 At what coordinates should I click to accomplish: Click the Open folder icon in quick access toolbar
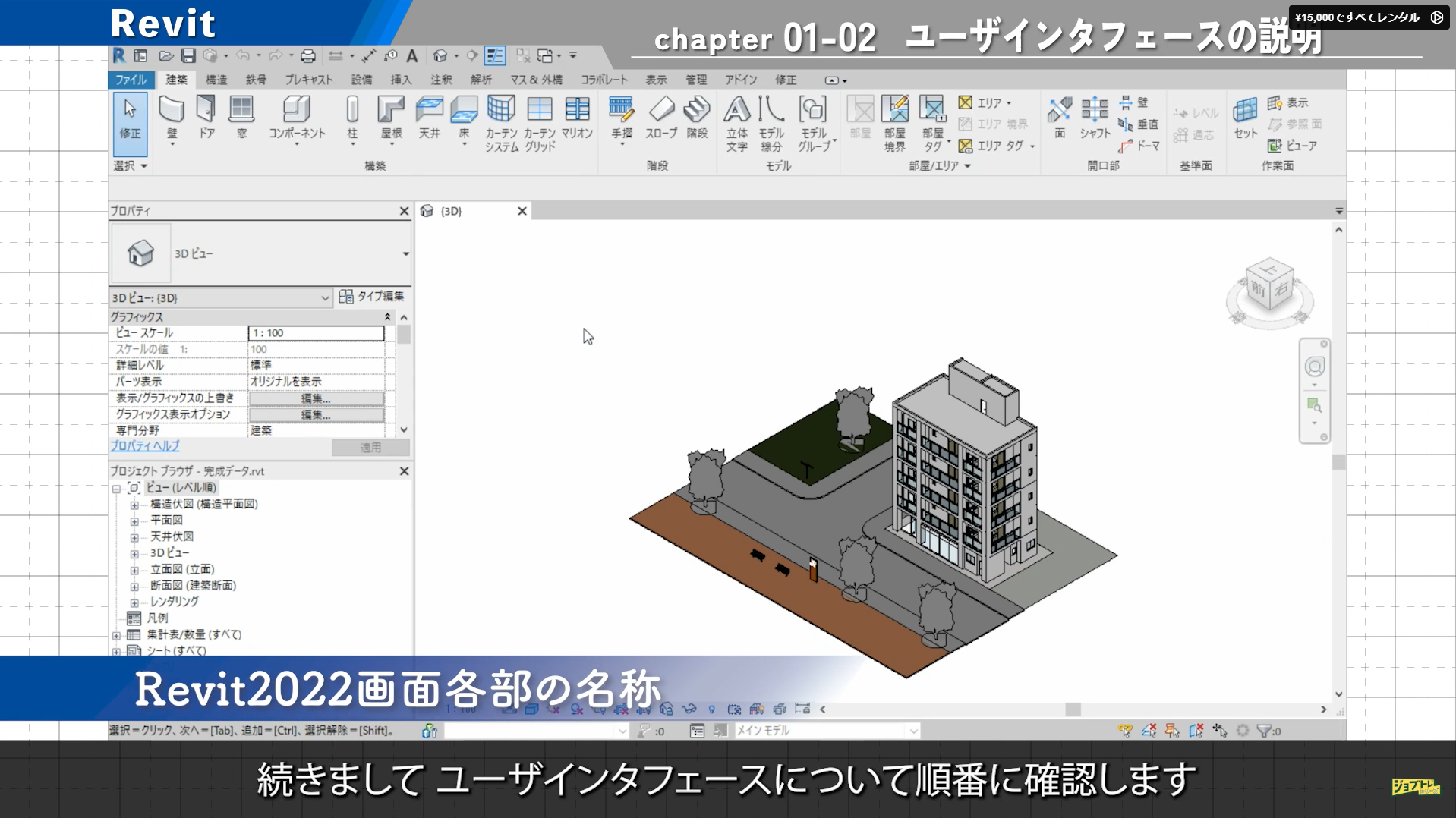[166, 55]
